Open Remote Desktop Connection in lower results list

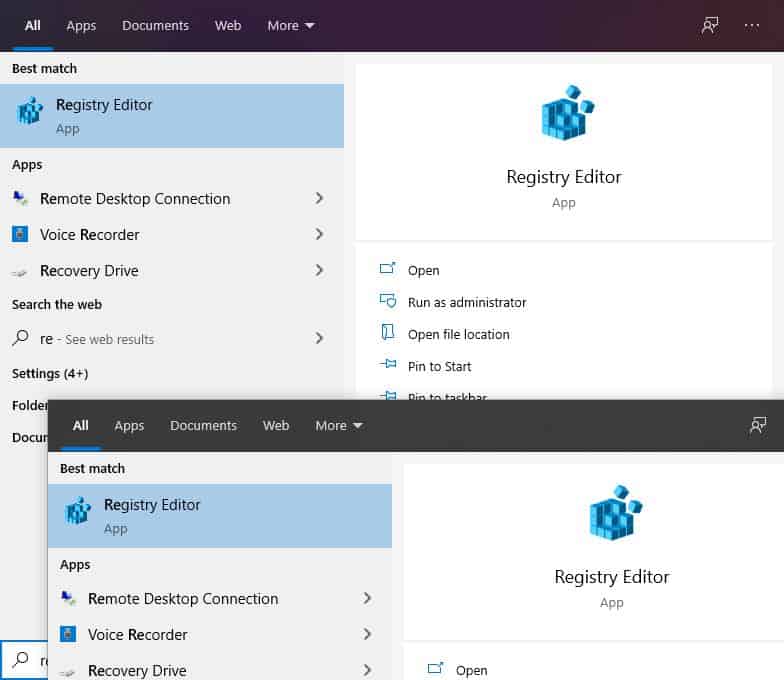(x=220, y=599)
